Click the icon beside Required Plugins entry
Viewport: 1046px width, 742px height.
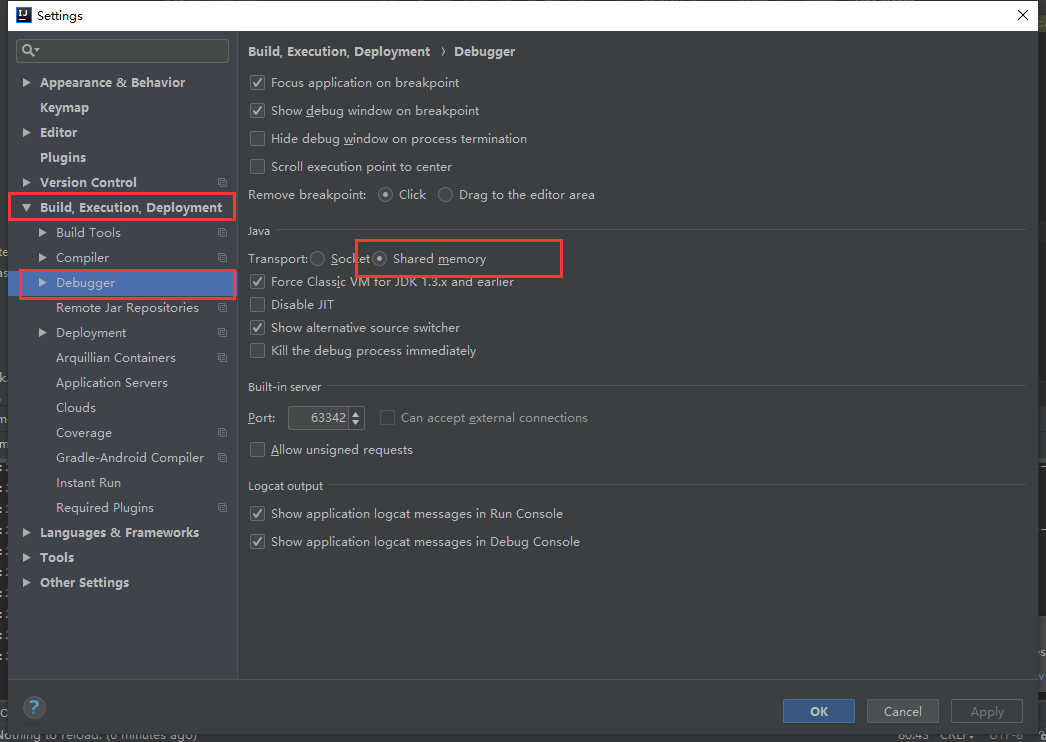point(220,507)
